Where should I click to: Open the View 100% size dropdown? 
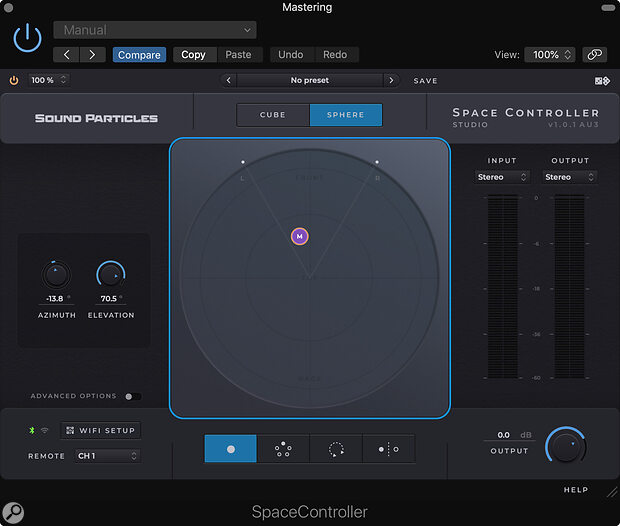tap(550, 55)
